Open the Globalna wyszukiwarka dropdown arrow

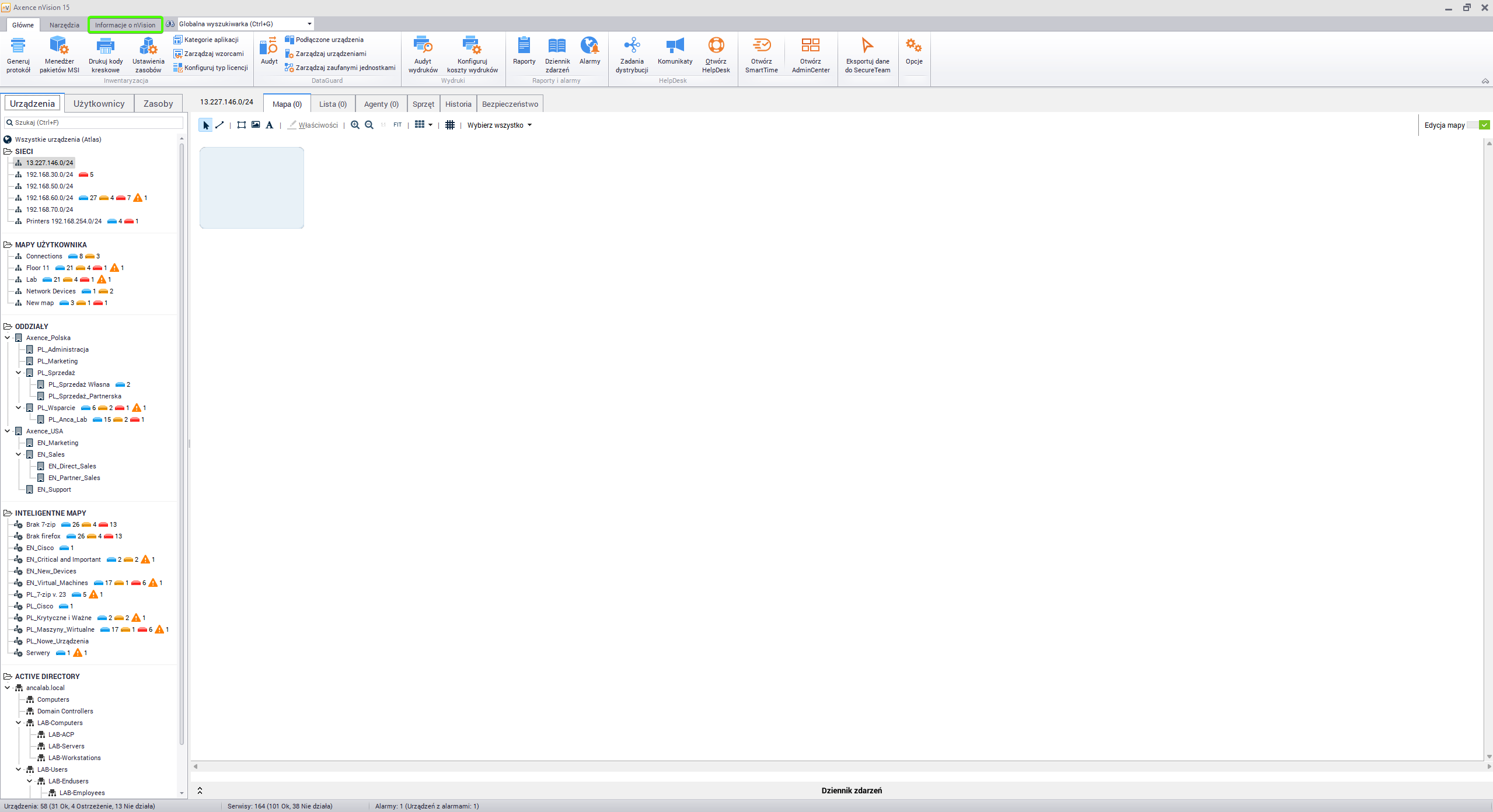pyautogui.click(x=309, y=24)
